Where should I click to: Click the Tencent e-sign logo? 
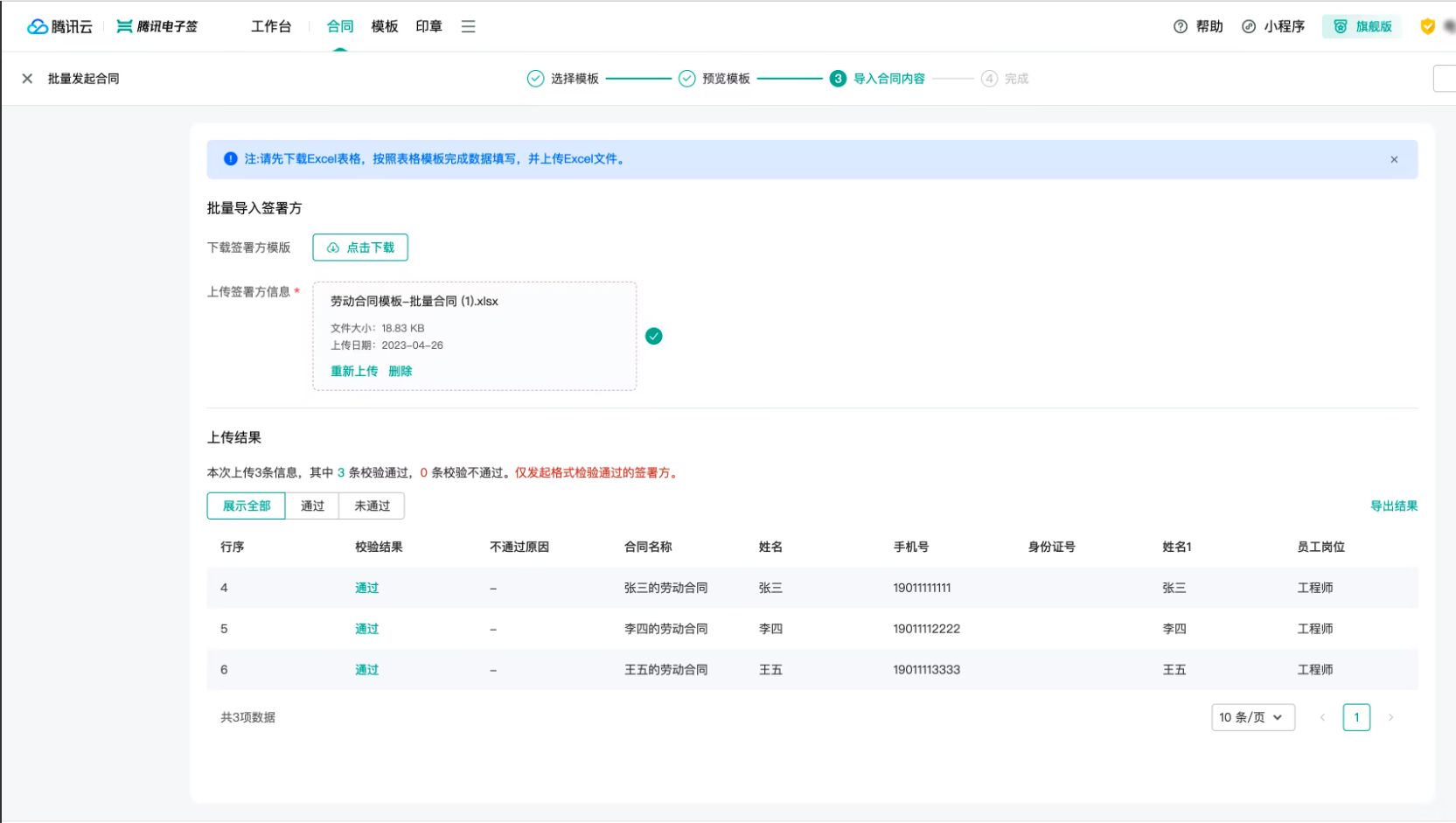[157, 26]
